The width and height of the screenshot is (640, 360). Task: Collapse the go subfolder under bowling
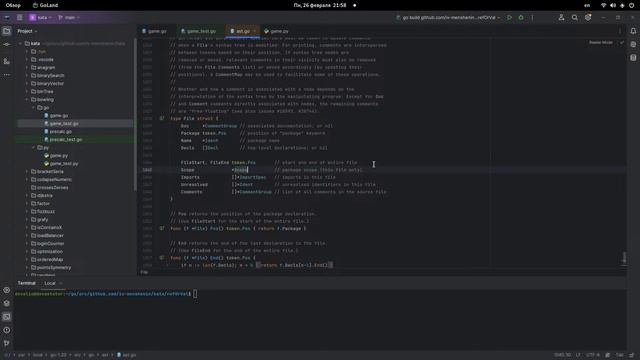(x=33, y=107)
